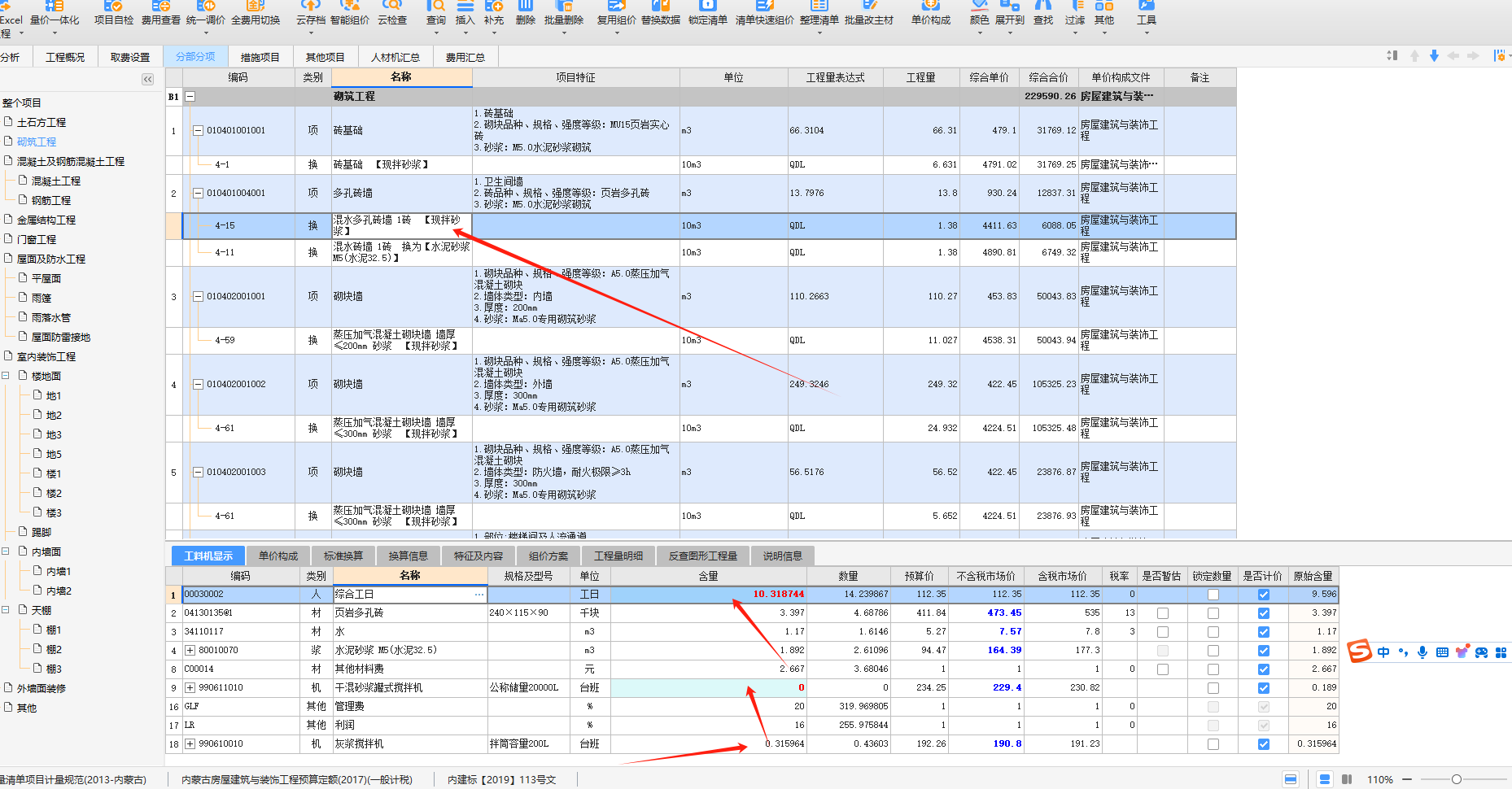Collapse the left navigation panel

tap(147, 79)
